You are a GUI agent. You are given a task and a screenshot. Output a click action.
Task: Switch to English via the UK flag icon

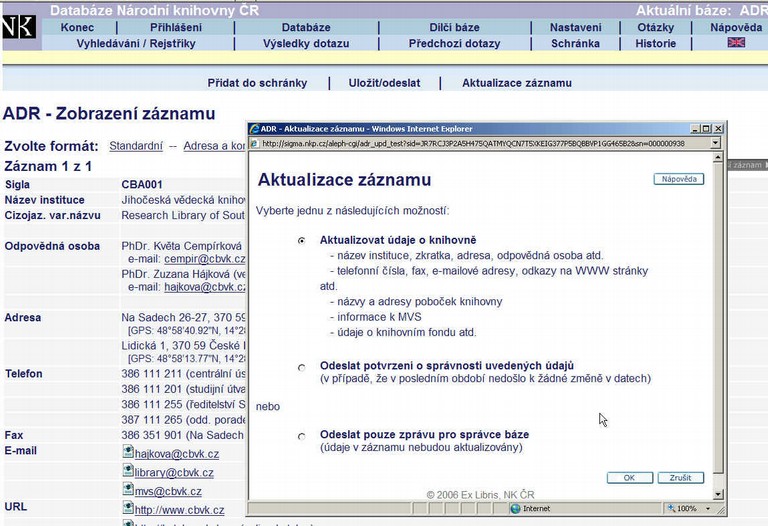pyautogui.click(x=736, y=43)
